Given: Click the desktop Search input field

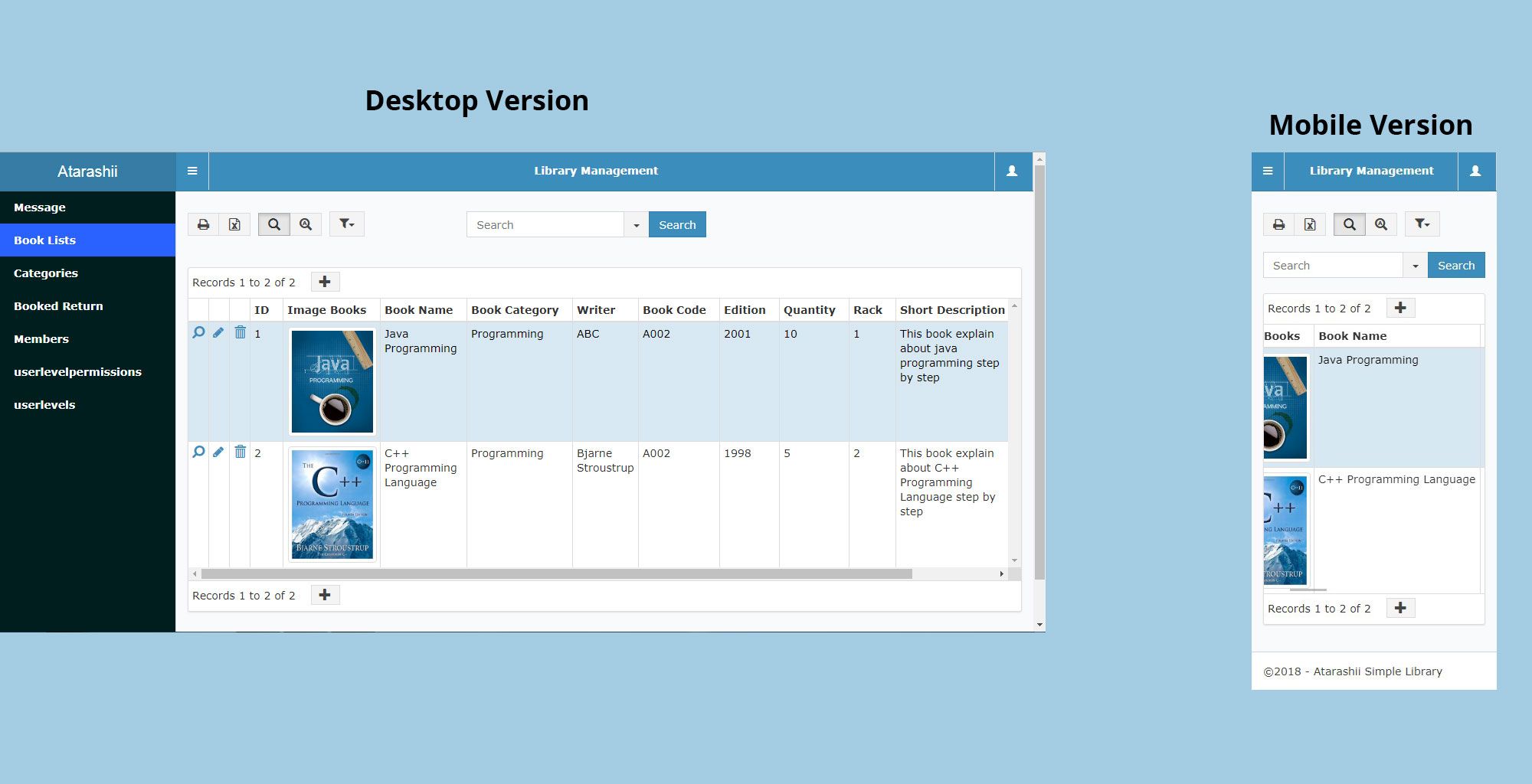Looking at the screenshot, I should (545, 225).
